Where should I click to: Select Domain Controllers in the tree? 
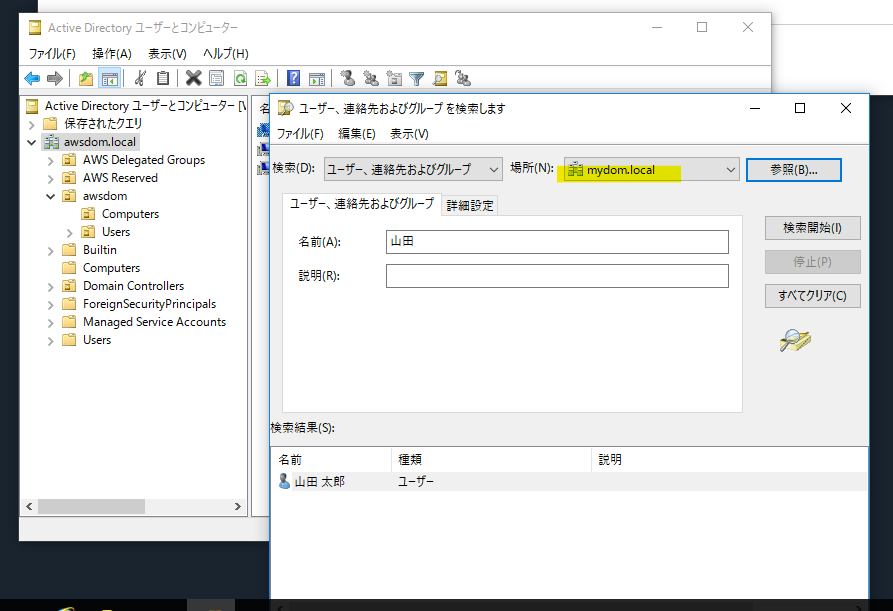pos(133,286)
